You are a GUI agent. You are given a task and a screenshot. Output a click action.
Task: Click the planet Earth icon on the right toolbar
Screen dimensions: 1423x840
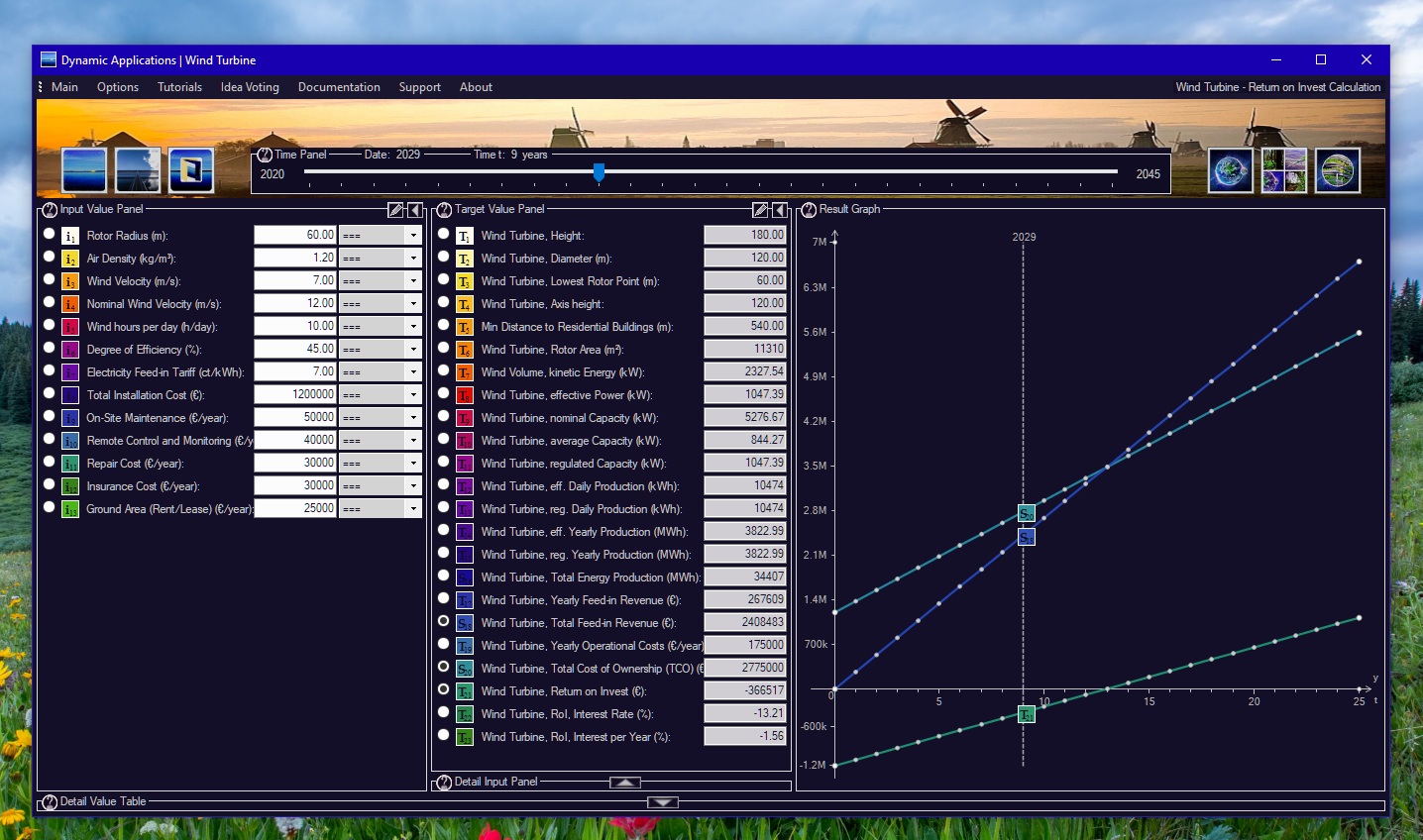[1229, 168]
